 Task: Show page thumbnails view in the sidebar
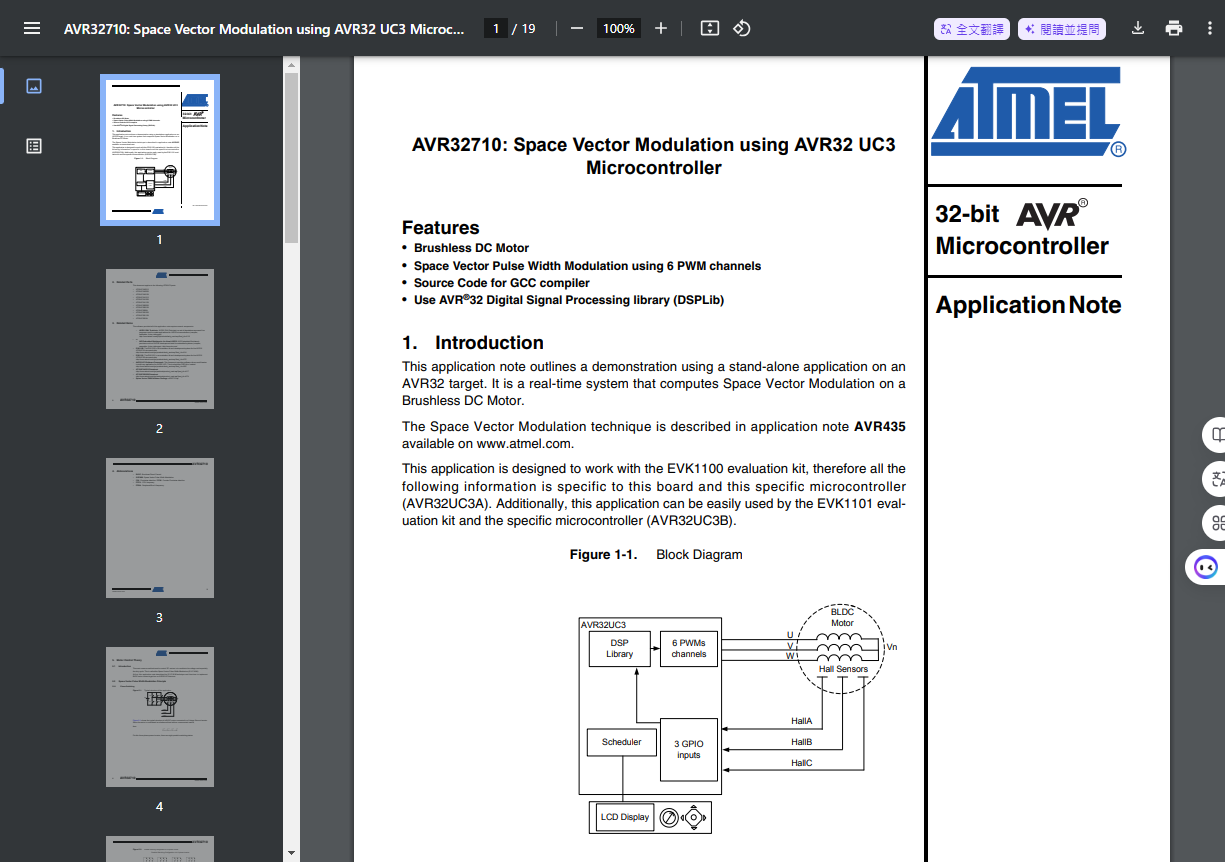click(x=34, y=86)
